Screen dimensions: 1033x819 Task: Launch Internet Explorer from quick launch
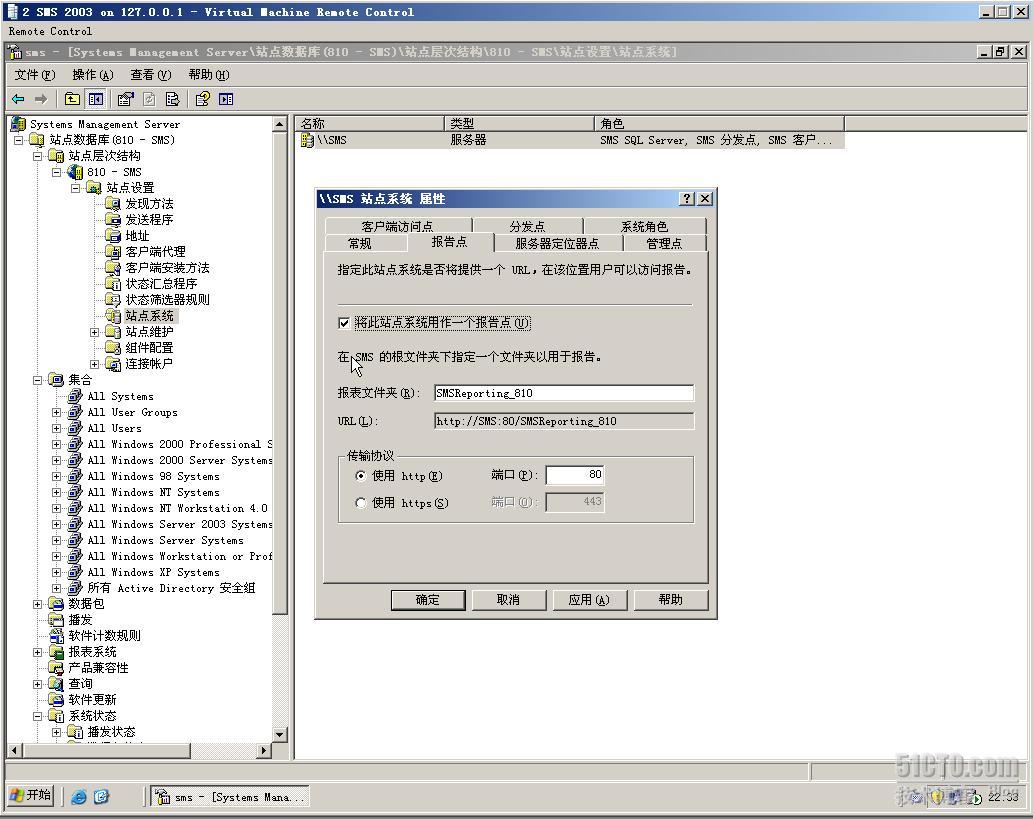coord(78,797)
